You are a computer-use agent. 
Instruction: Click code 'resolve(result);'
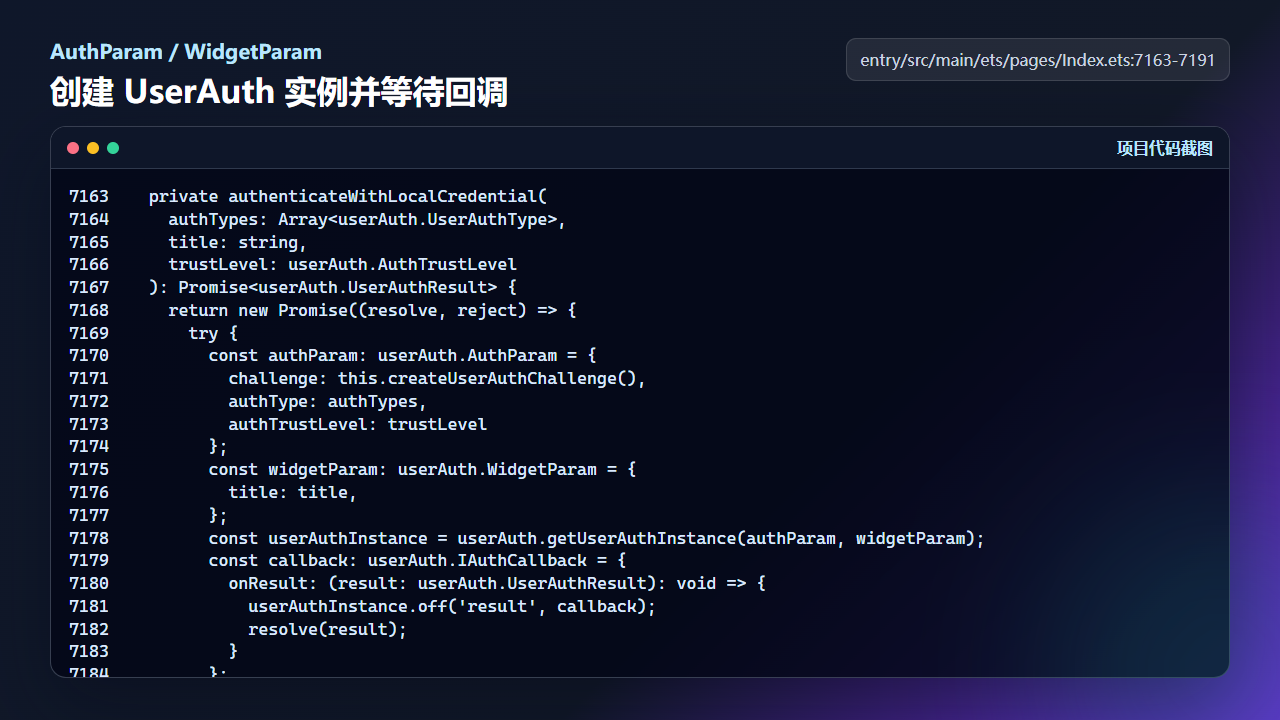328,629
